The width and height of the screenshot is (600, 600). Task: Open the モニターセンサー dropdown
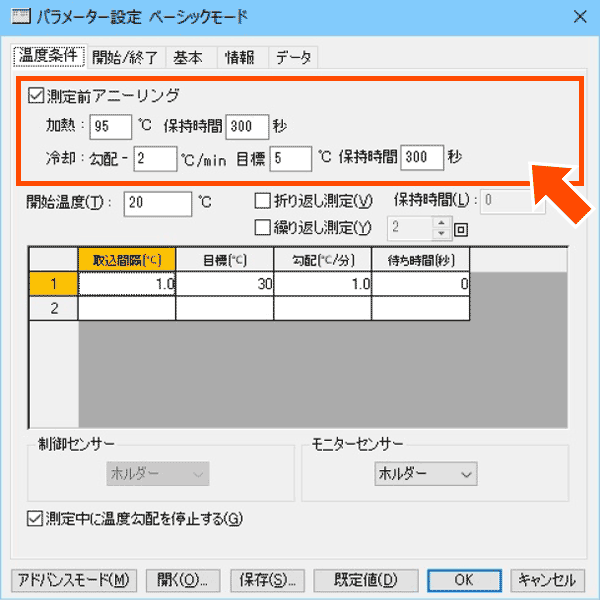point(424,474)
